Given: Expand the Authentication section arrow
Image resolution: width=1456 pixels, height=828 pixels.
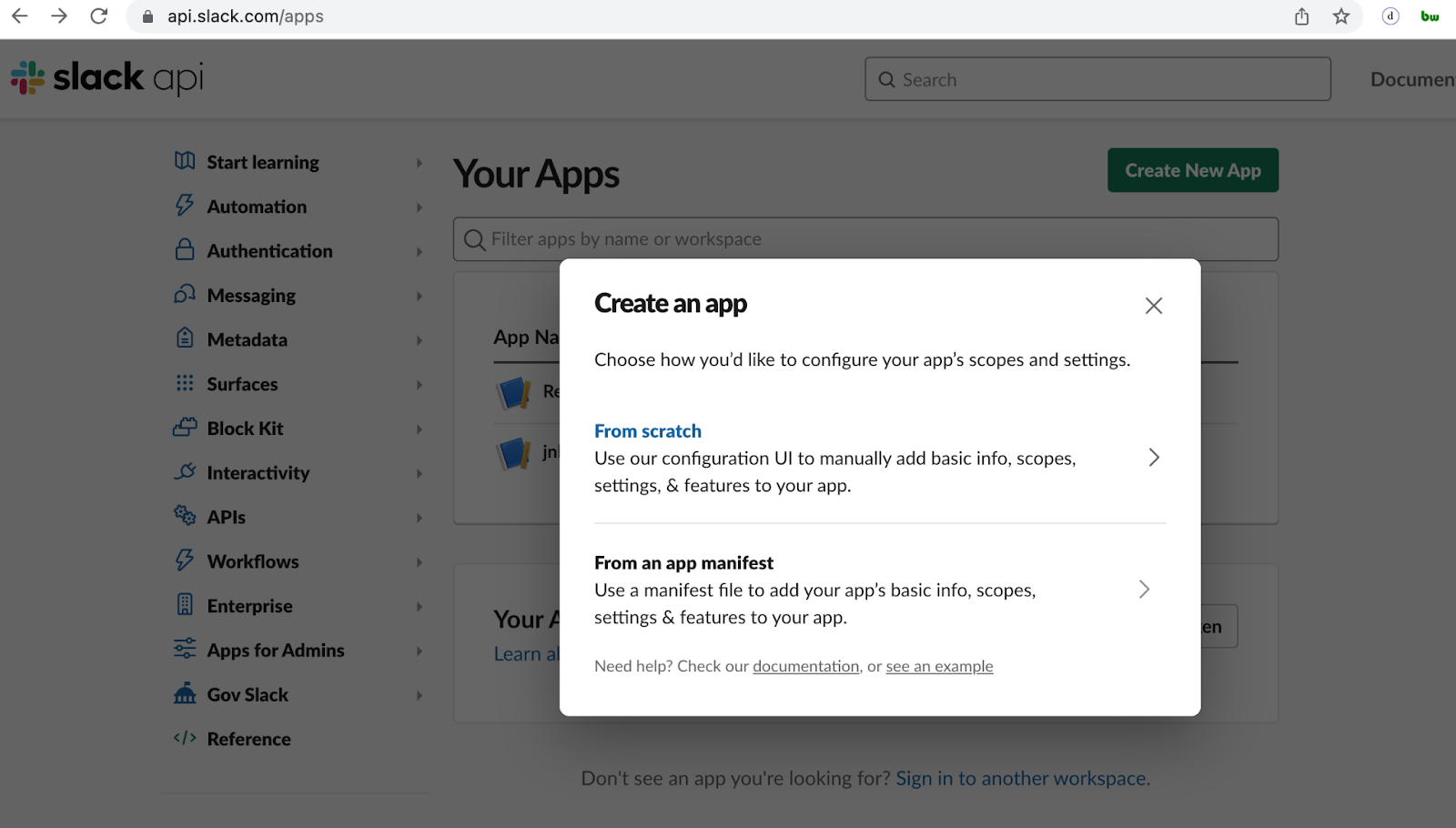Looking at the screenshot, I should (x=420, y=252).
